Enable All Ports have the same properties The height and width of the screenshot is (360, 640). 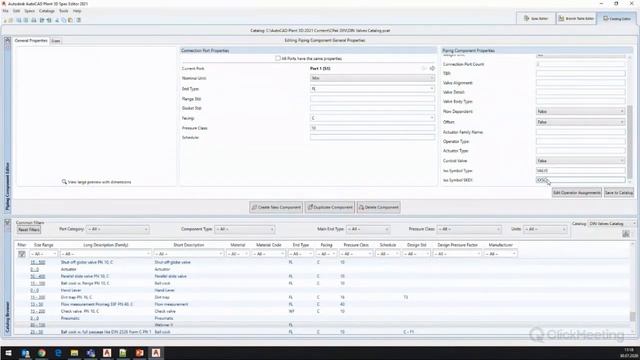pyautogui.click(x=278, y=58)
